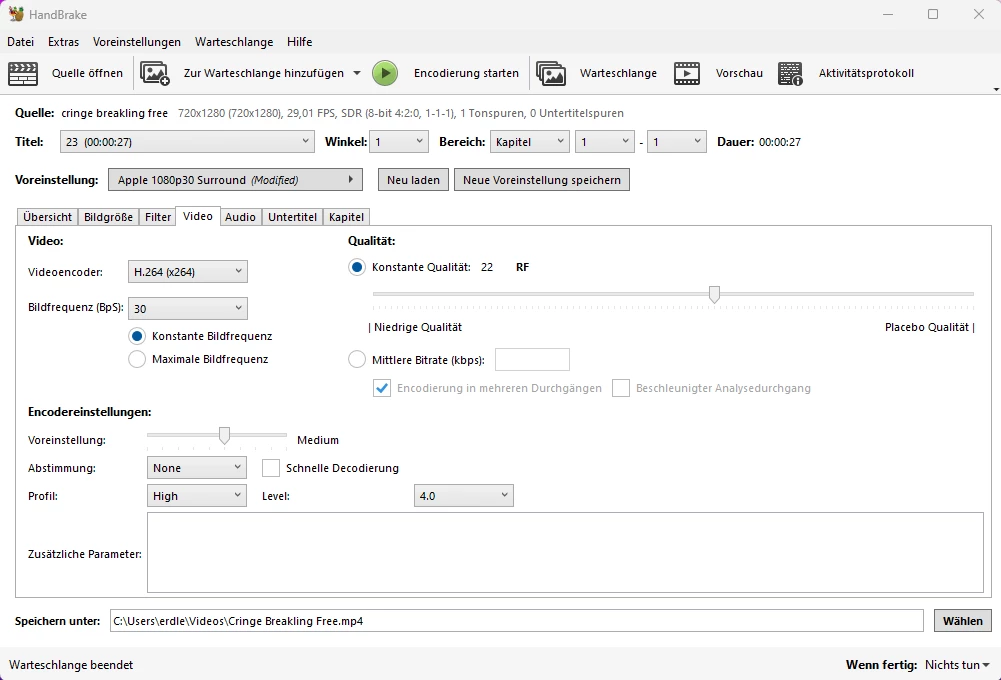Screen dimensions: 1001x680
Task: Open the Abstimmung None dropdown
Action: pyautogui.click(x=197, y=468)
